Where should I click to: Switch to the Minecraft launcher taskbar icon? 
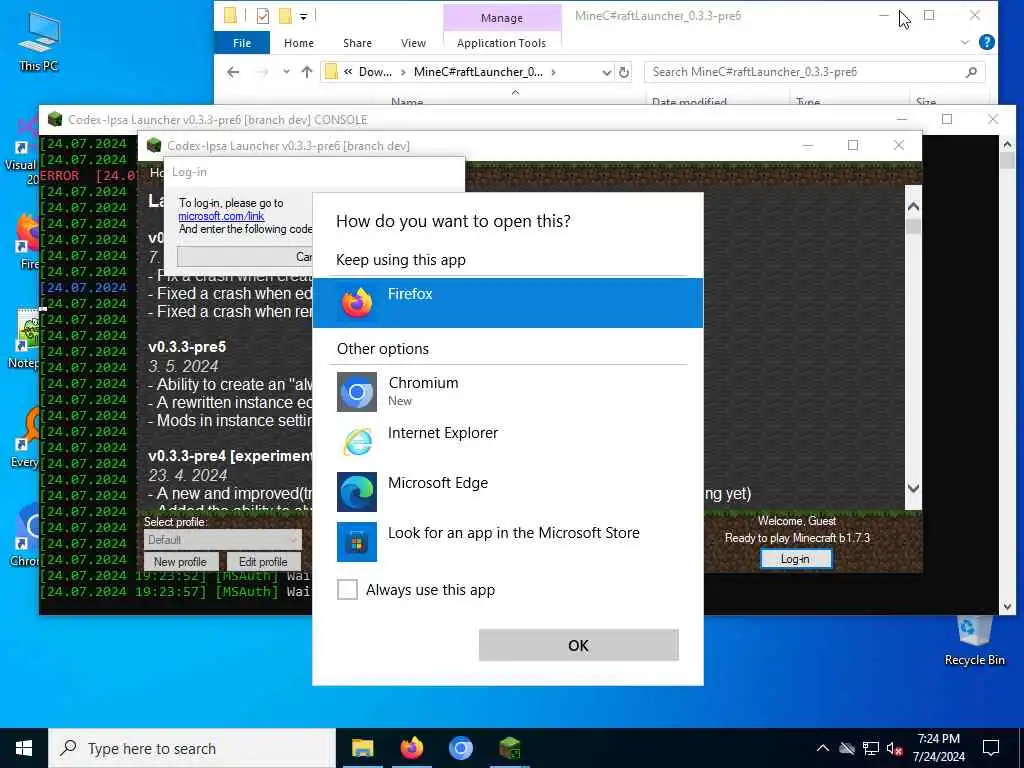click(x=509, y=748)
